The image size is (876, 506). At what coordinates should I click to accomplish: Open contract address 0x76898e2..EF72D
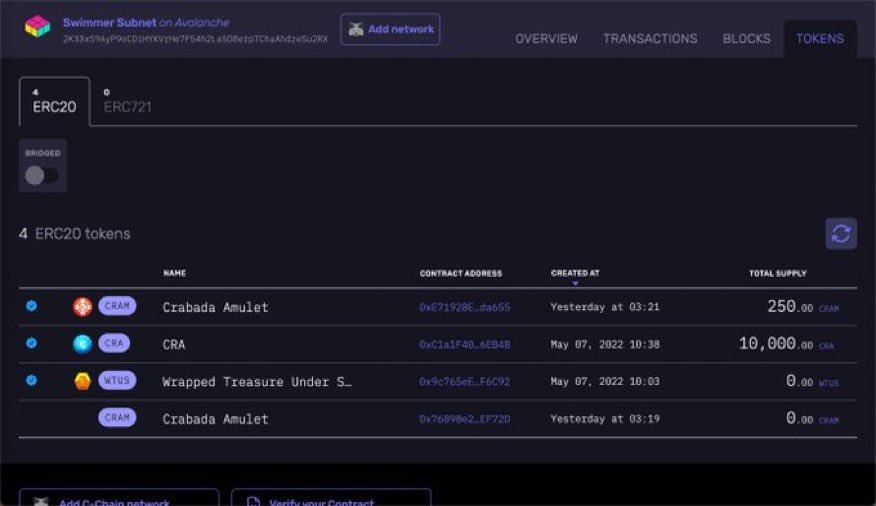[x=464, y=419]
